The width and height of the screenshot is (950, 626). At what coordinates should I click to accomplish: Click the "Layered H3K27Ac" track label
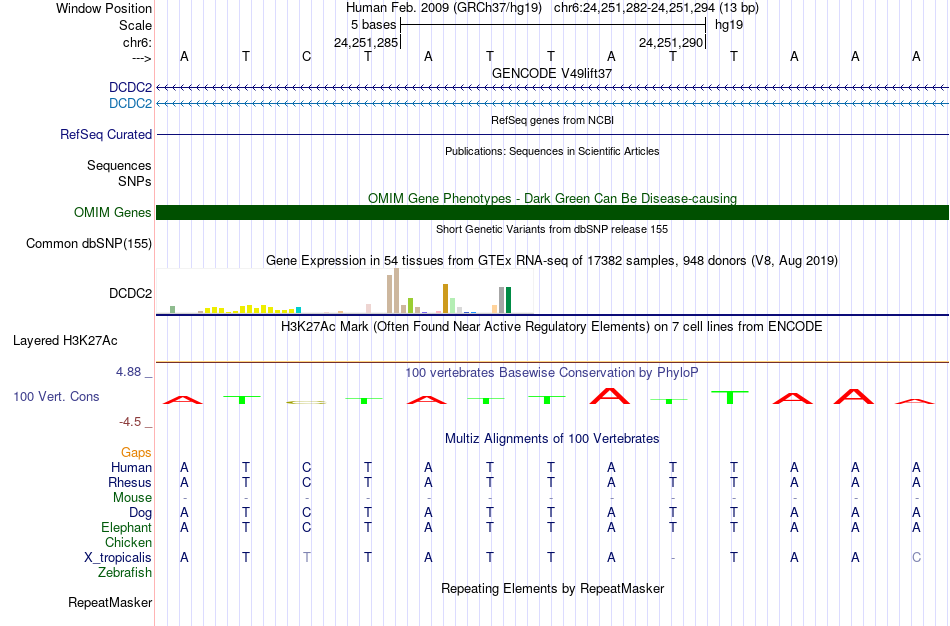(65, 341)
